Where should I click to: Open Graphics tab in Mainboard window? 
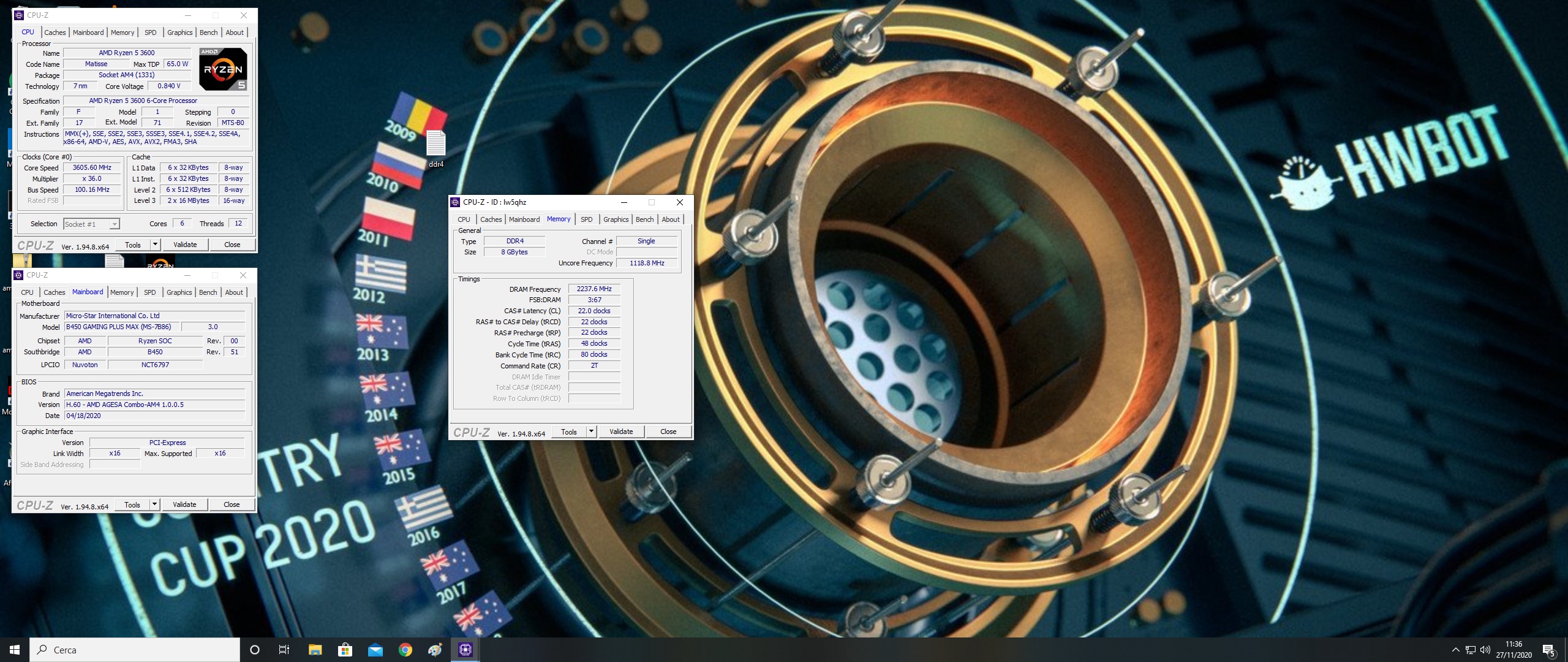pyautogui.click(x=179, y=292)
